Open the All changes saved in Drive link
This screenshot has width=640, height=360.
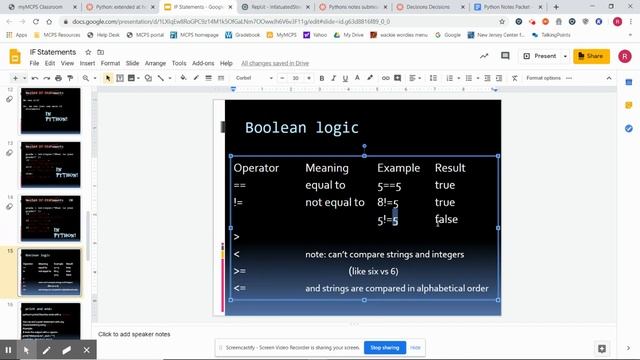coord(275,63)
